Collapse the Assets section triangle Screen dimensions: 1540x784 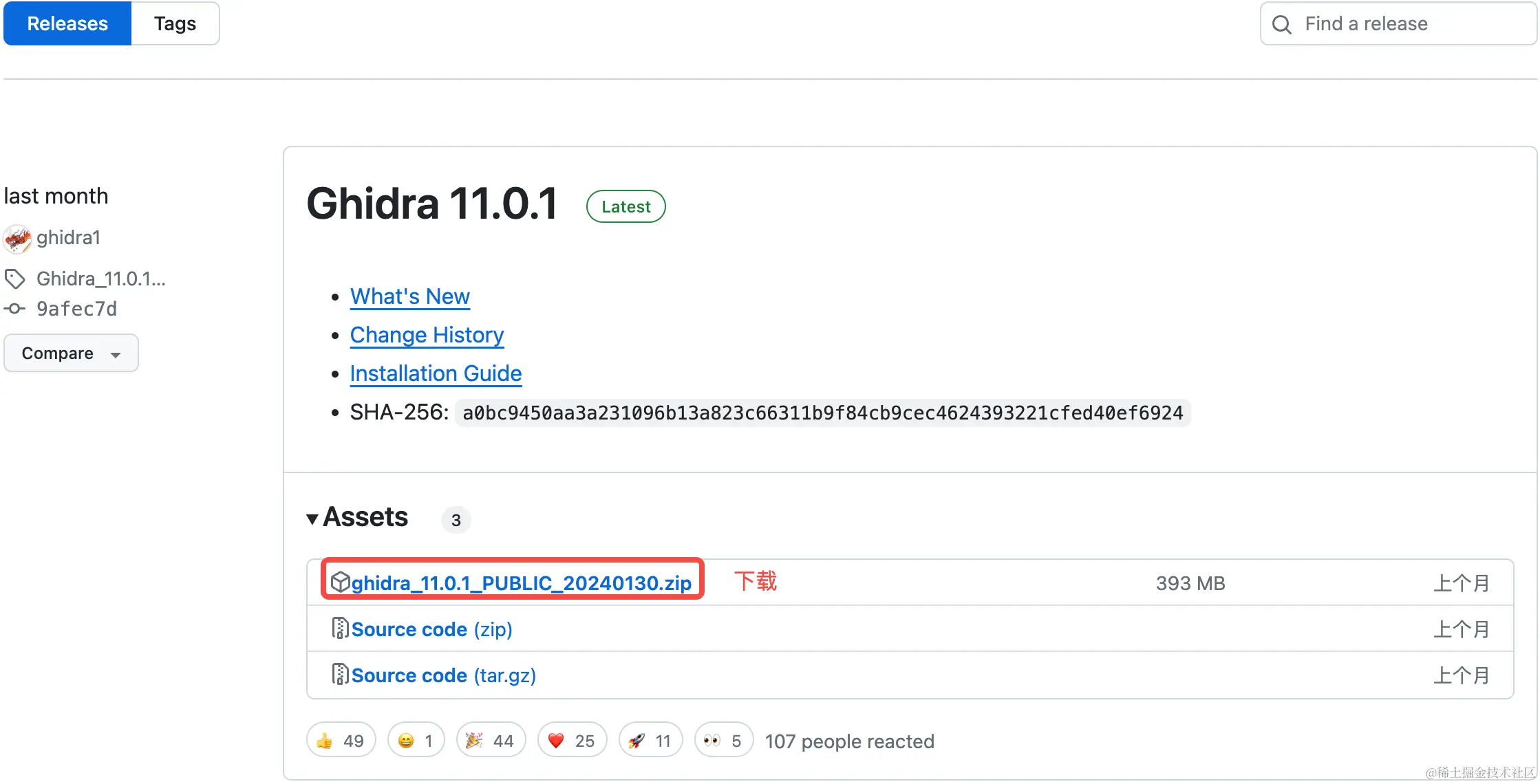pyautogui.click(x=312, y=519)
